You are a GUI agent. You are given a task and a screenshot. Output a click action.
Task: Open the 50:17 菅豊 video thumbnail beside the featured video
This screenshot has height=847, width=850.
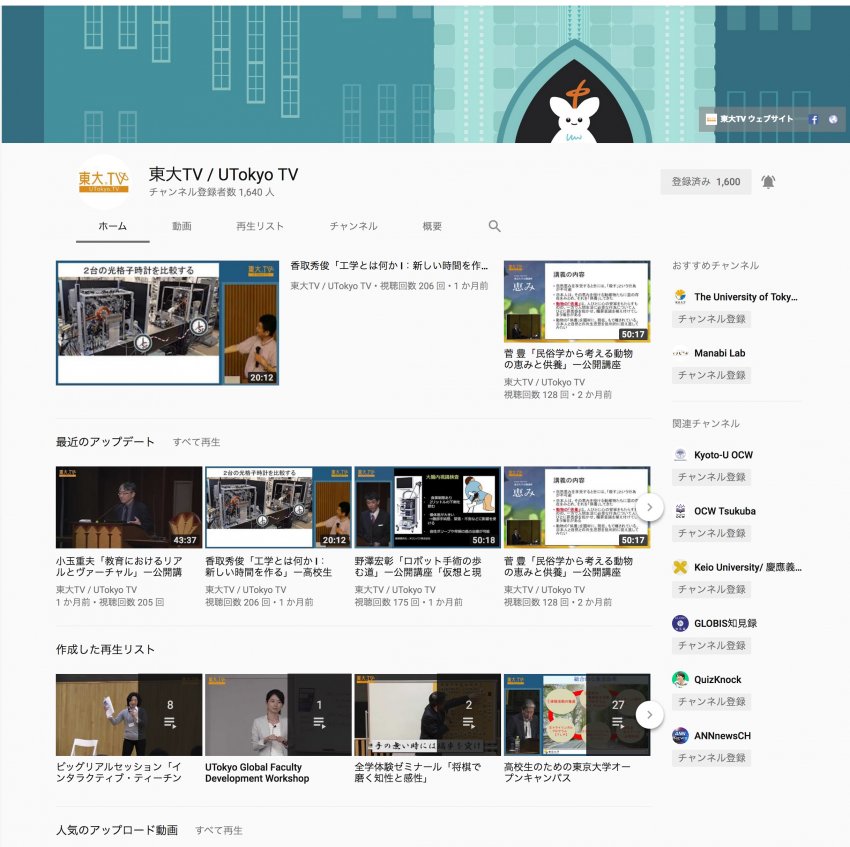coord(577,301)
